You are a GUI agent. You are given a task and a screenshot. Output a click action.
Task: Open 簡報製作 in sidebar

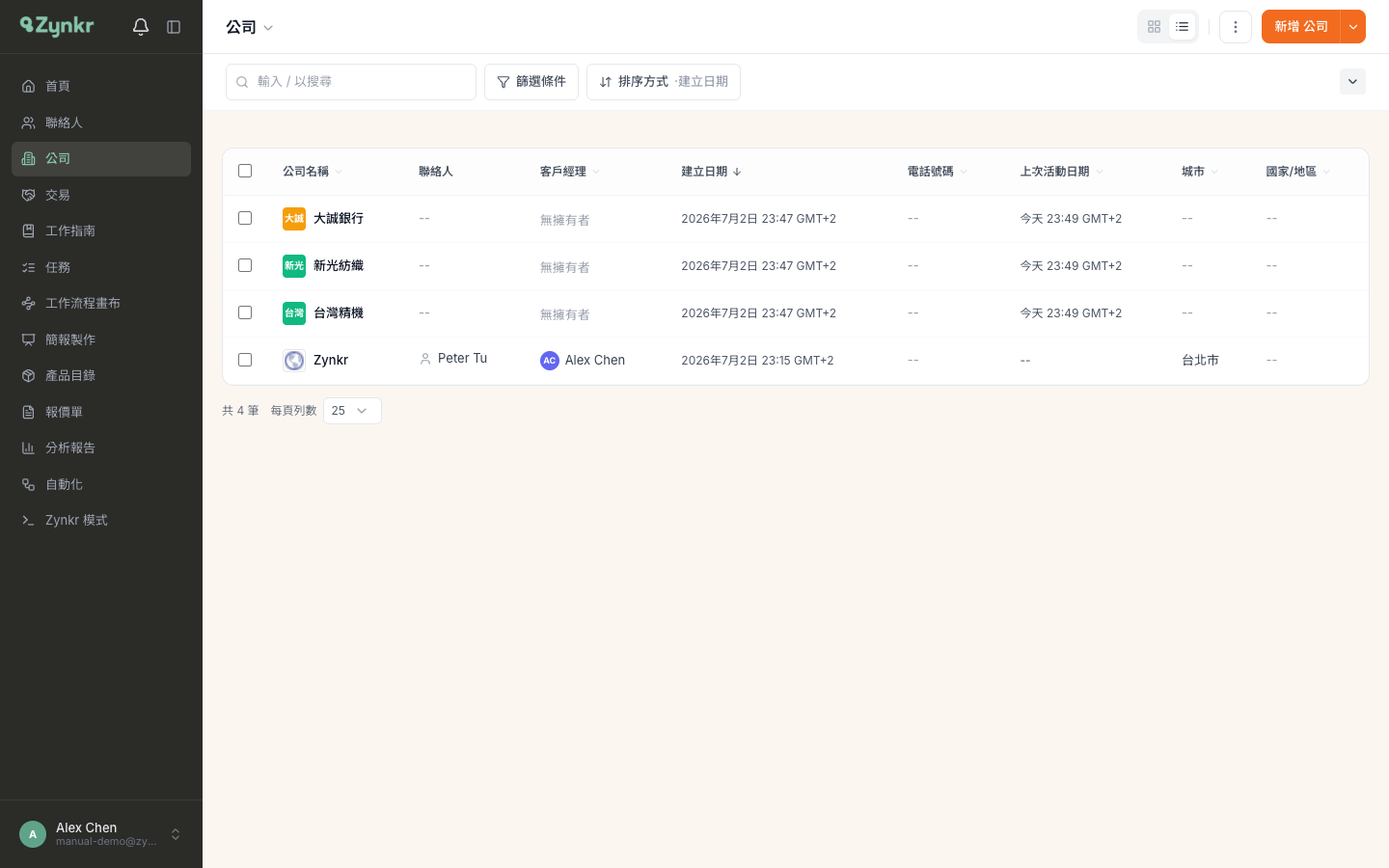point(101,339)
